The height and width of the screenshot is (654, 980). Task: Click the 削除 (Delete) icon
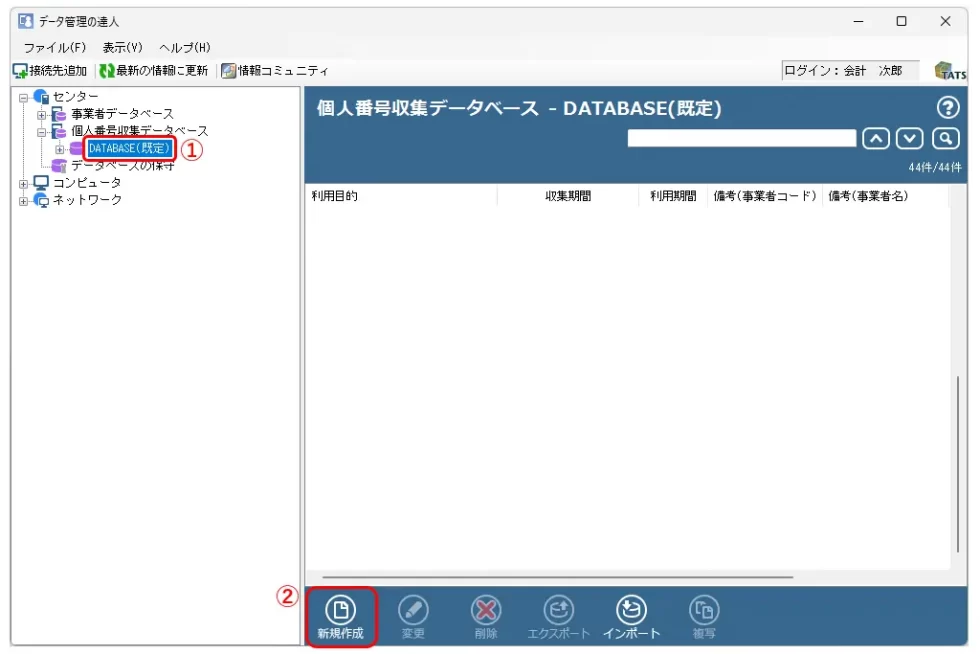pos(486,609)
